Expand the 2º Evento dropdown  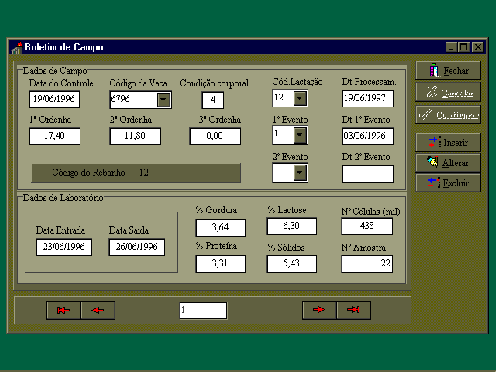coord(300,173)
